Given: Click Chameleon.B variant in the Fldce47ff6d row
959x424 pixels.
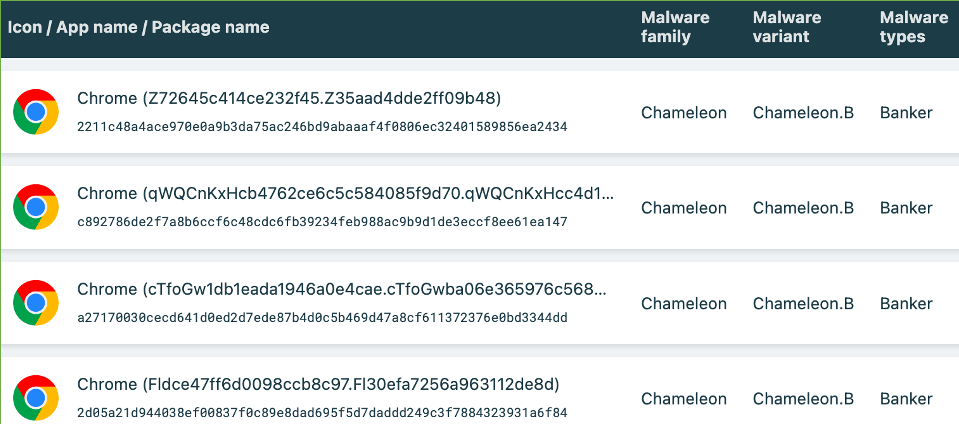Looking at the screenshot, I should point(802,398).
